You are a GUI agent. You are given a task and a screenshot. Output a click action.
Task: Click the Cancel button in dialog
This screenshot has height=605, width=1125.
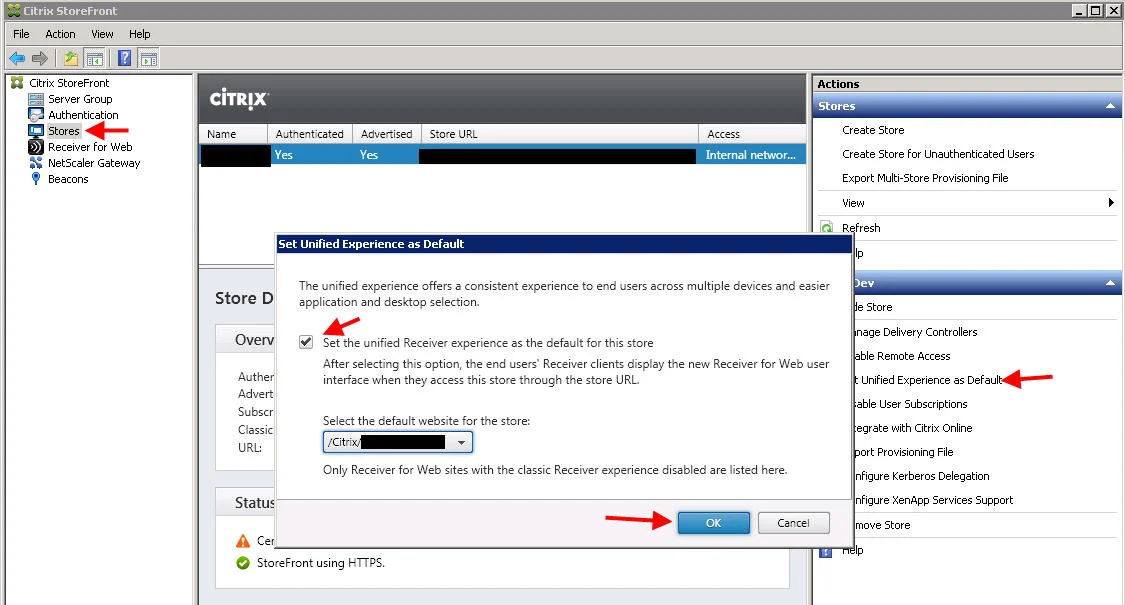pos(794,523)
